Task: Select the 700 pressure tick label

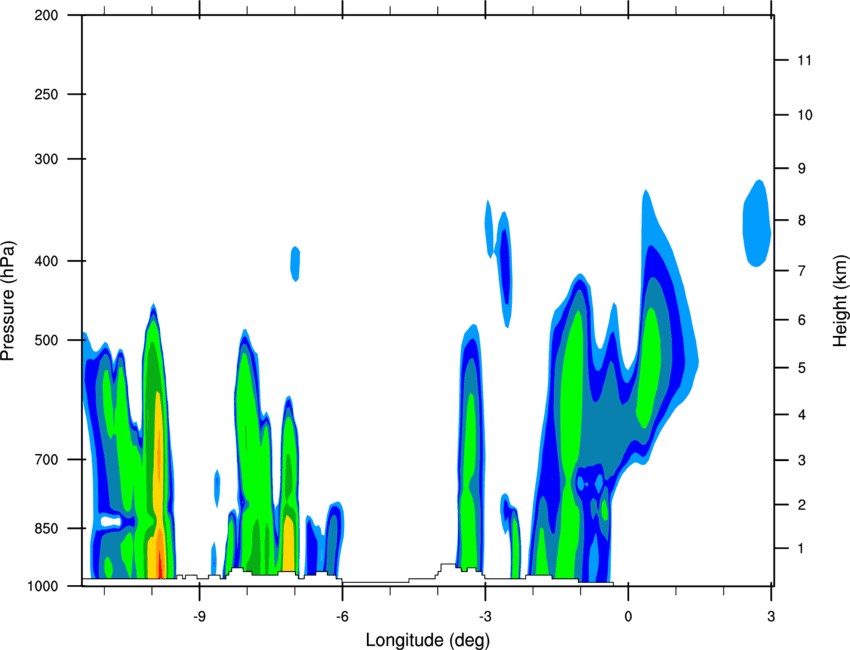Action: click(x=46, y=460)
